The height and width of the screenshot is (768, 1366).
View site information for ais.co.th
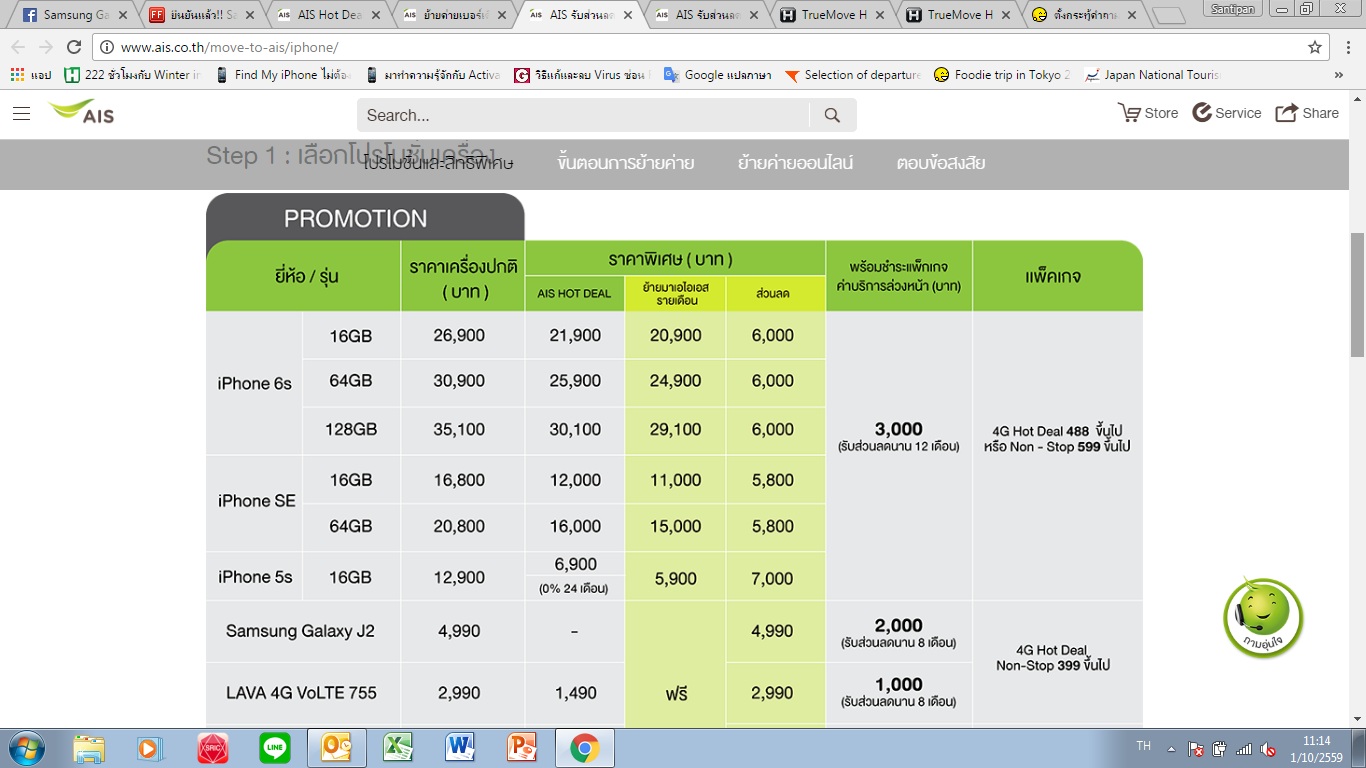(x=106, y=47)
